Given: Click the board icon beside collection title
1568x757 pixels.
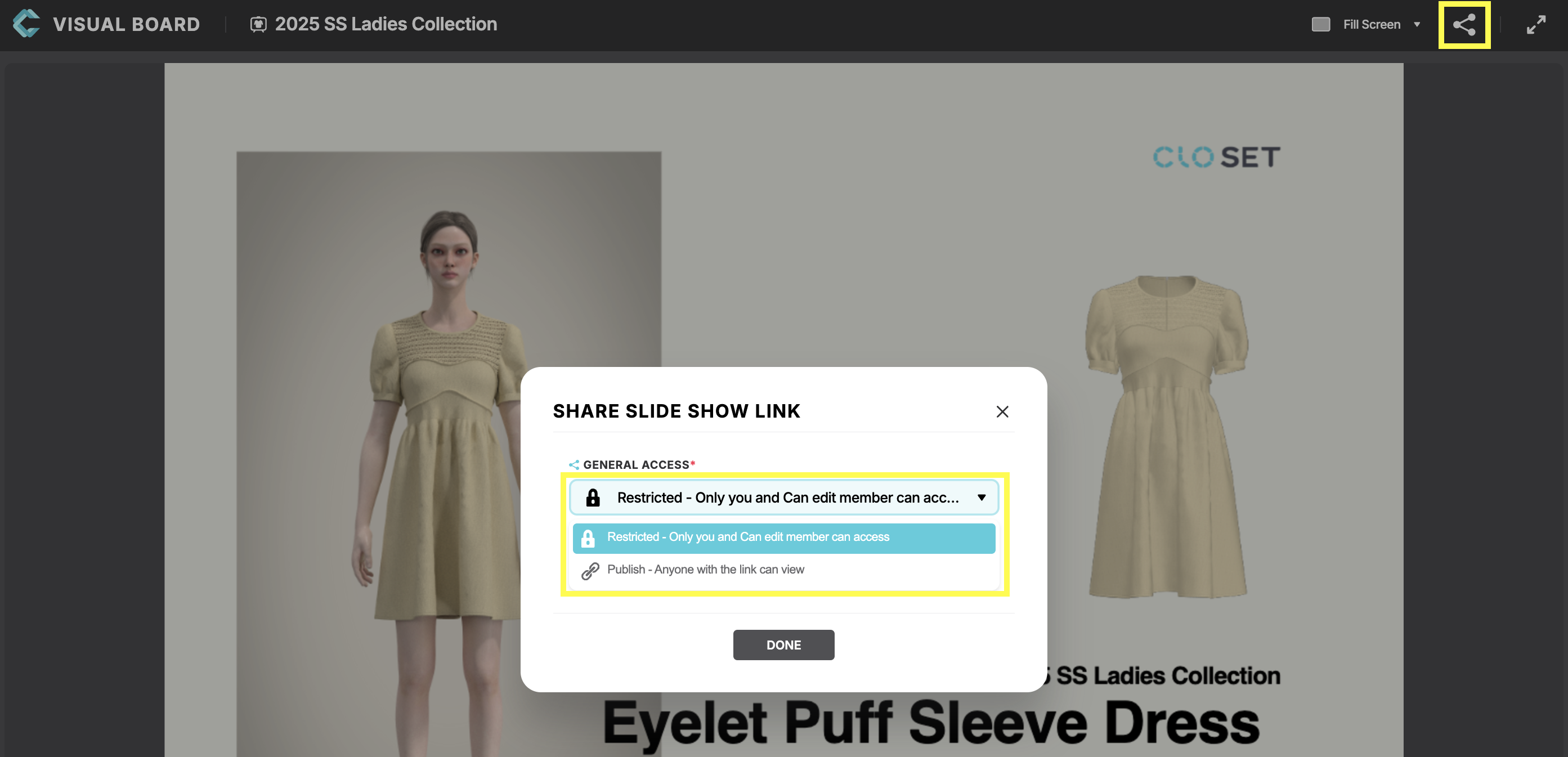Looking at the screenshot, I should pos(258,24).
